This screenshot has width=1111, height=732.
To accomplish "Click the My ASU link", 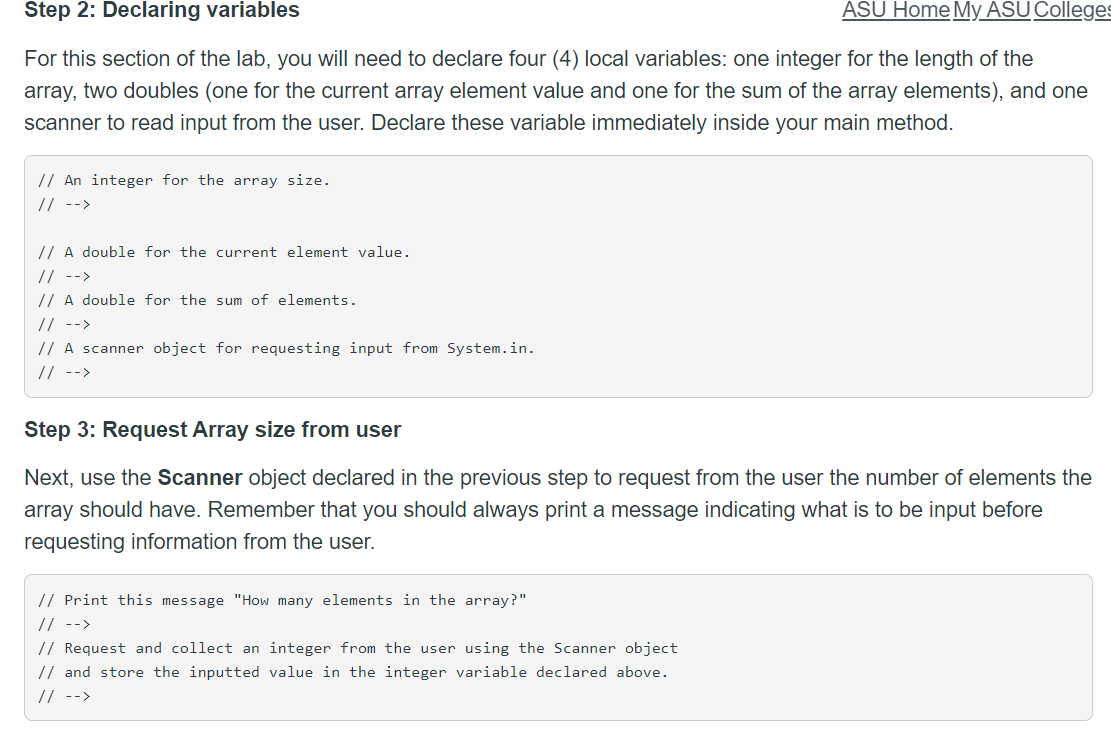I will click(991, 10).
